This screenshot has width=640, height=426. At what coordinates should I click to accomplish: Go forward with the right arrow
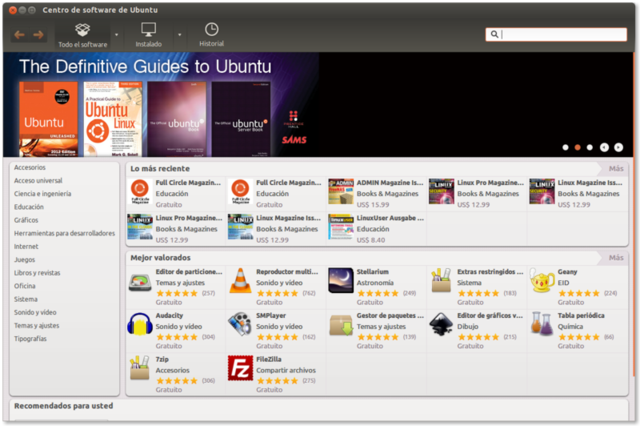click(x=38, y=35)
